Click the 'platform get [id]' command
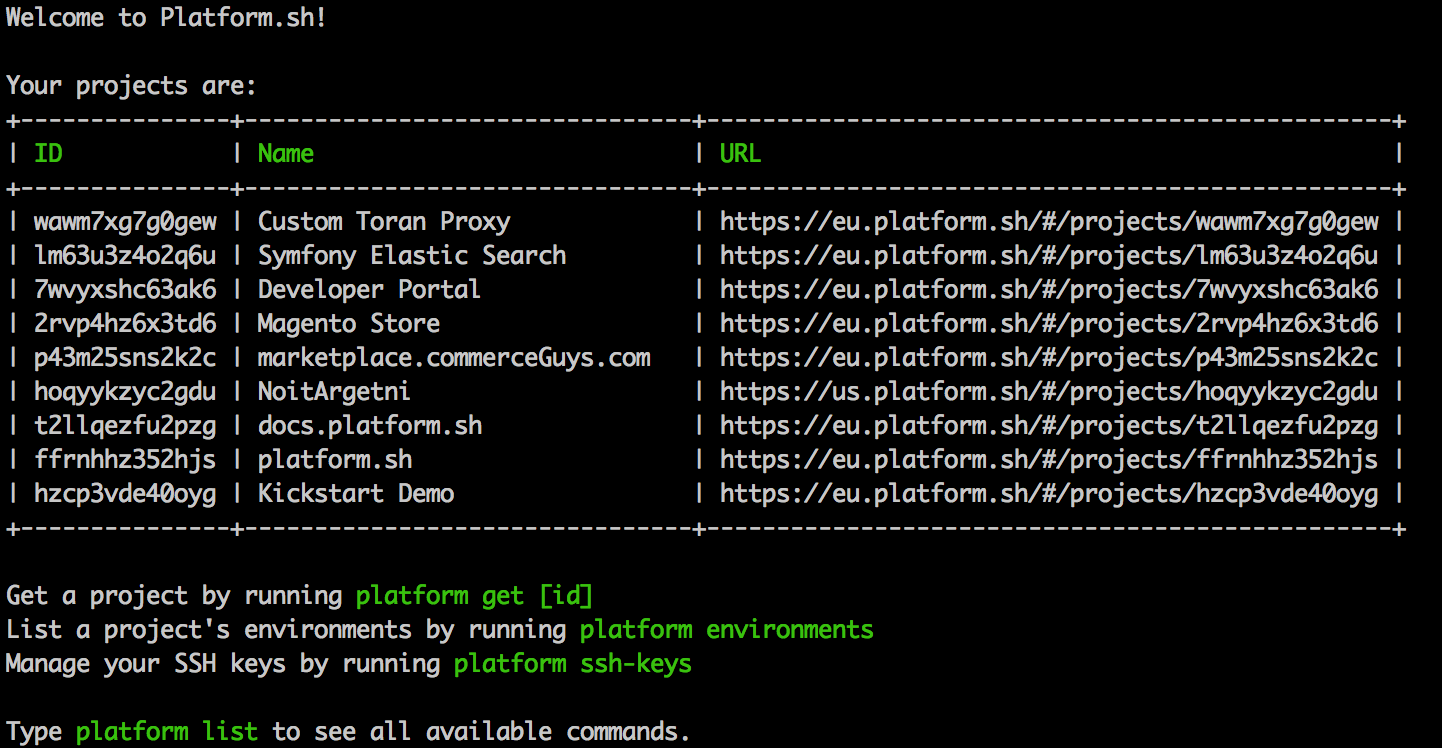1442x748 pixels. tap(474, 596)
